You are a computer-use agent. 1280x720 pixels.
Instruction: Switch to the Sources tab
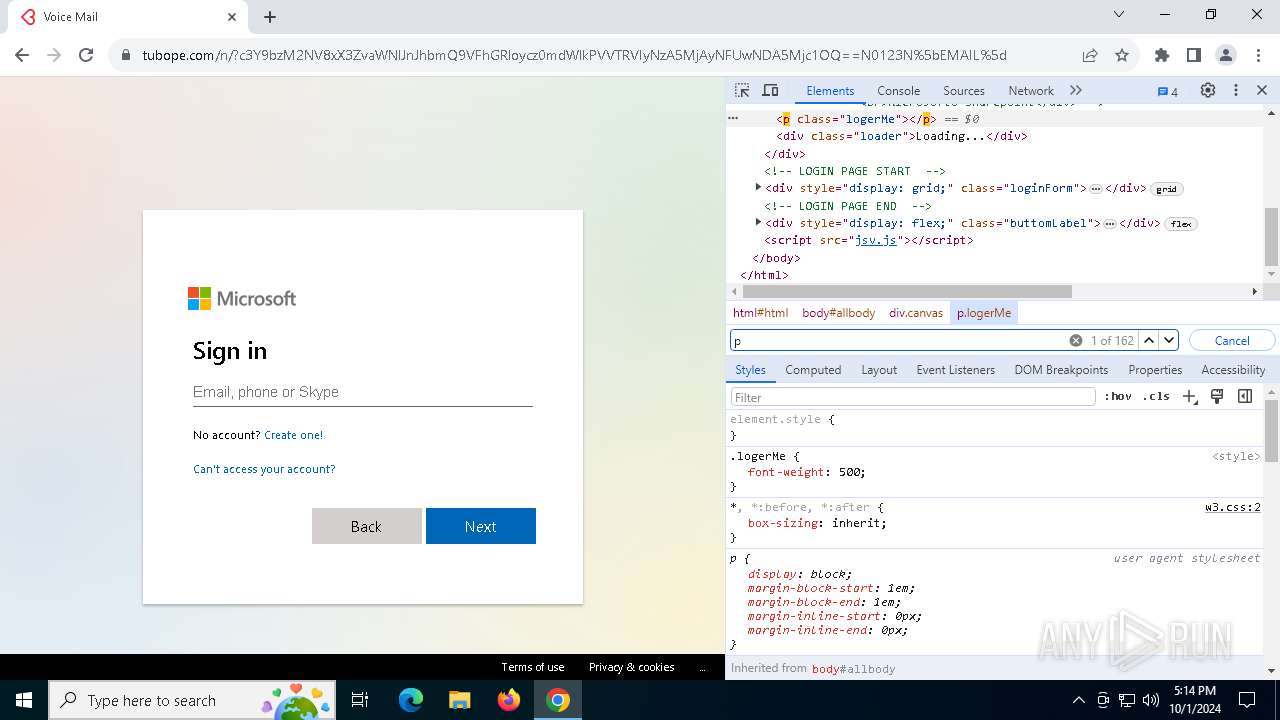coord(964,91)
